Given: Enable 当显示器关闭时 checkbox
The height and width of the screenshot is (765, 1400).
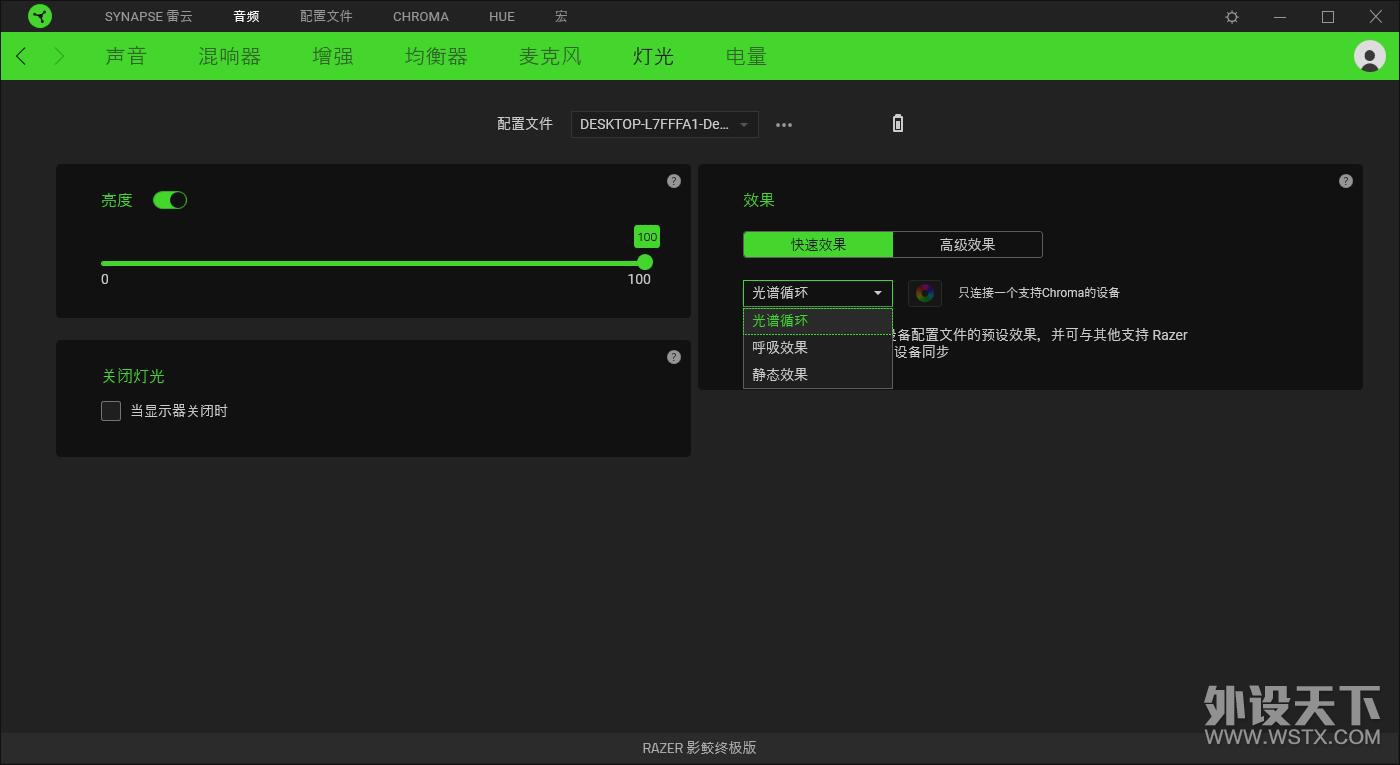Looking at the screenshot, I should [x=111, y=411].
